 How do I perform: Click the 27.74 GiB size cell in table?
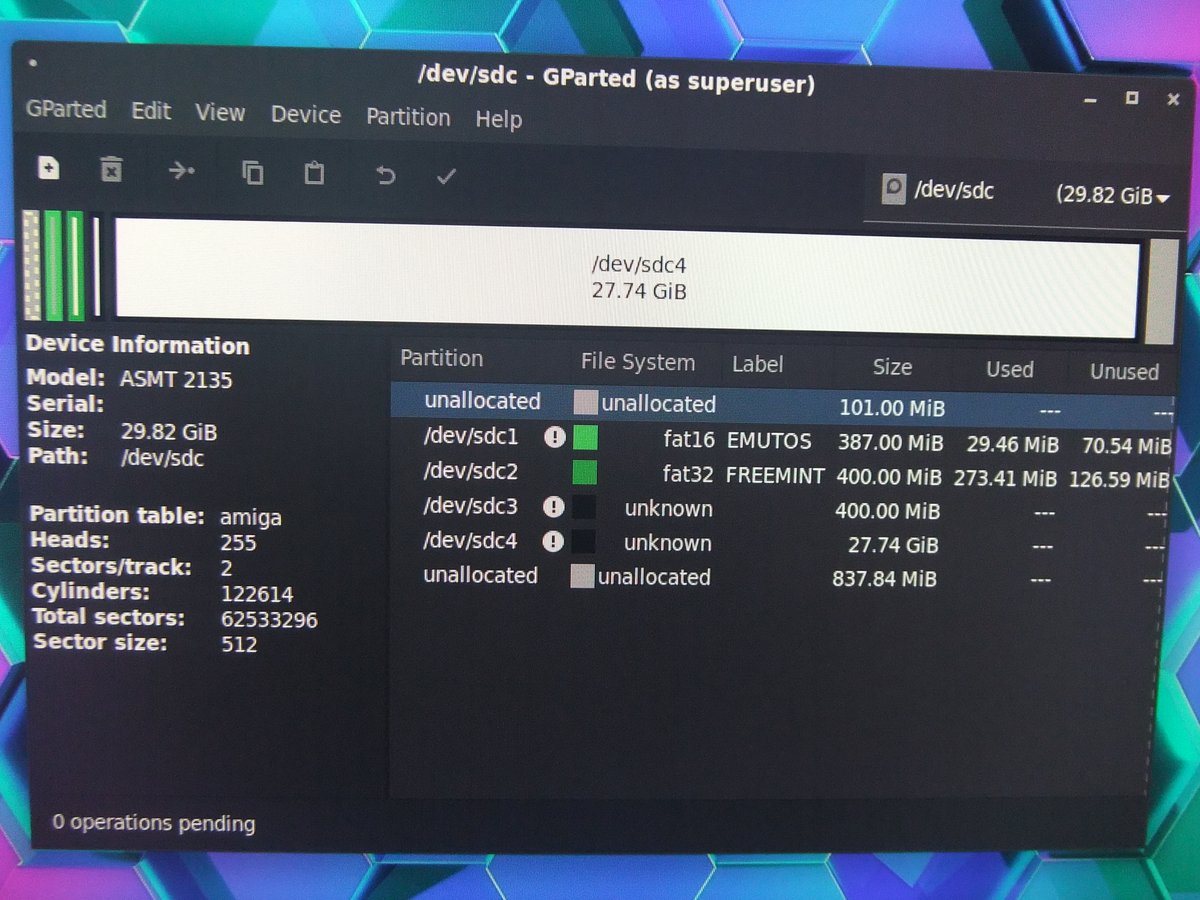[x=892, y=545]
